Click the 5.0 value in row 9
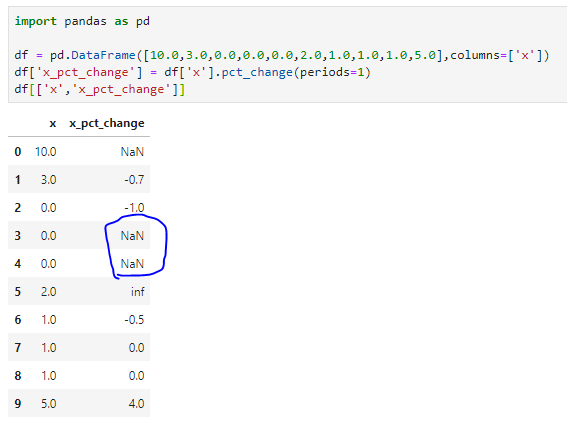Viewport: 567px width, 426px height. [x=48, y=404]
